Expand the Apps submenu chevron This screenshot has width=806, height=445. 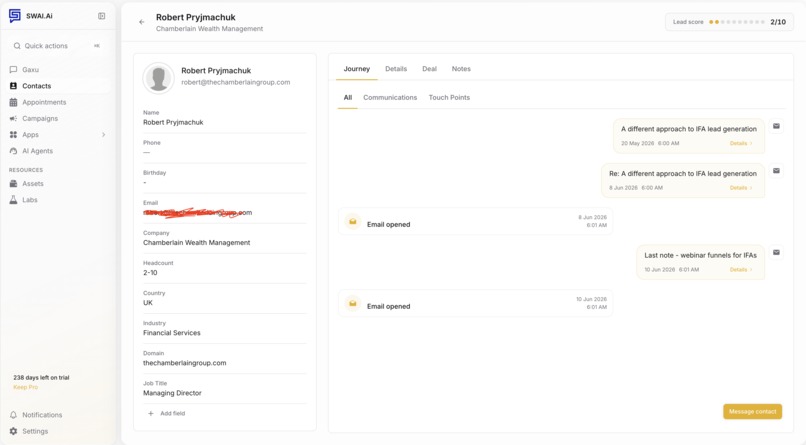[x=103, y=135]
